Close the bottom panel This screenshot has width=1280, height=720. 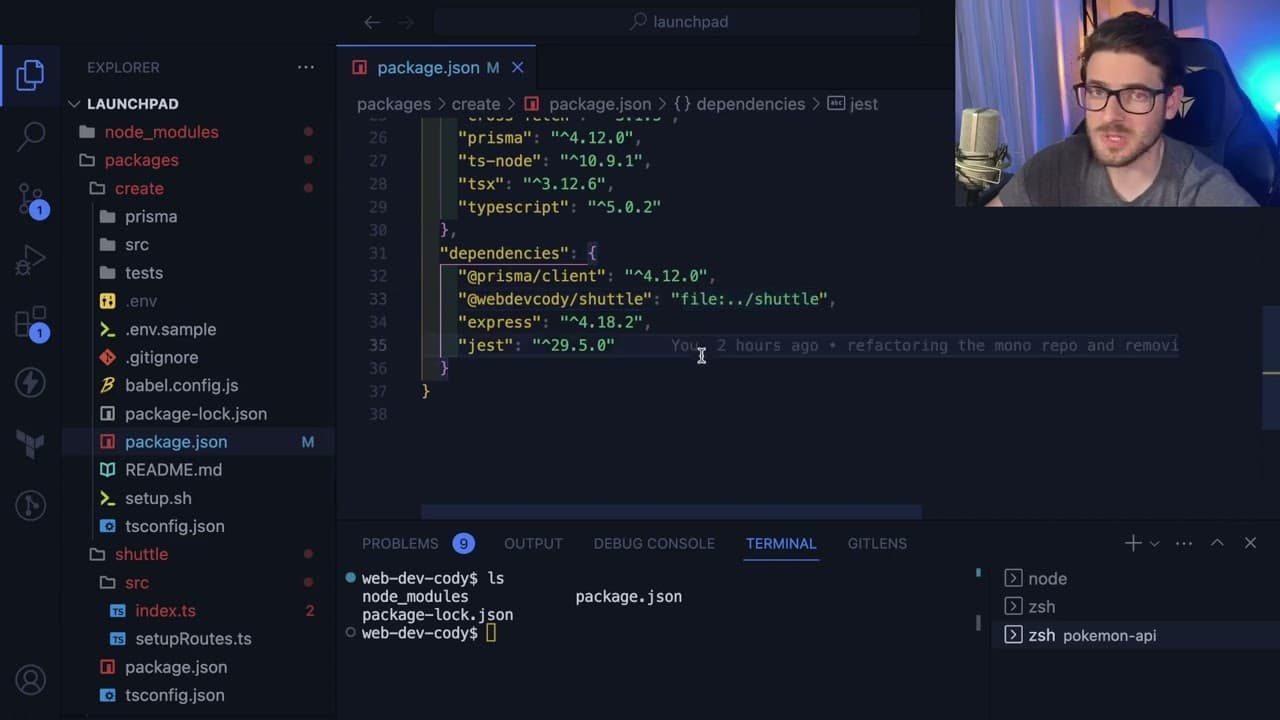coord(1250,543)
